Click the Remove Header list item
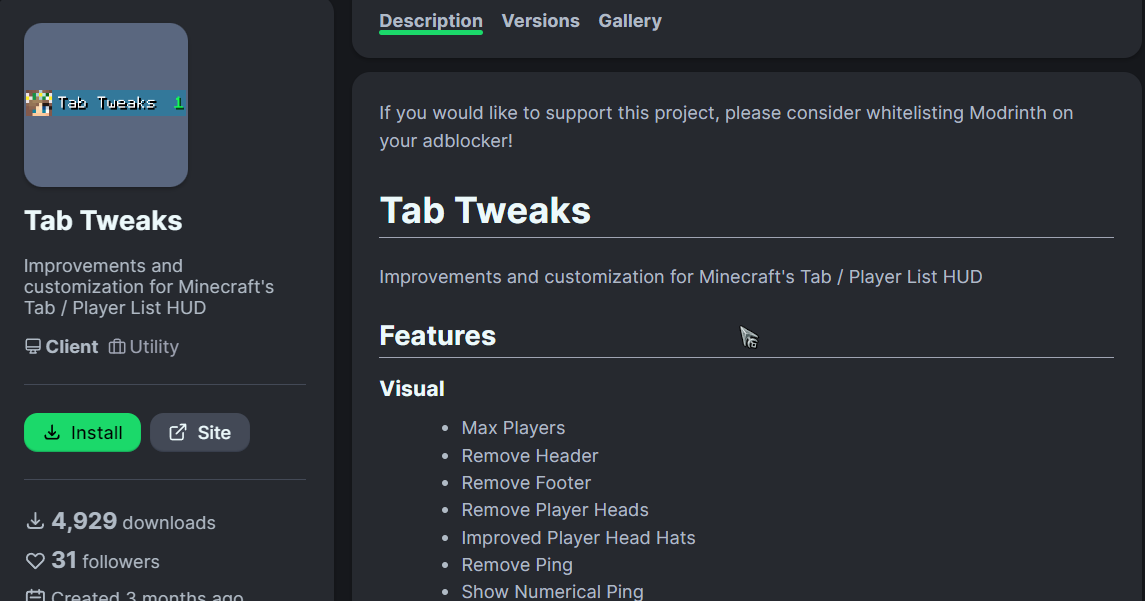Image resolution: width=1145 pixels, height=601 pixels. 530,456
